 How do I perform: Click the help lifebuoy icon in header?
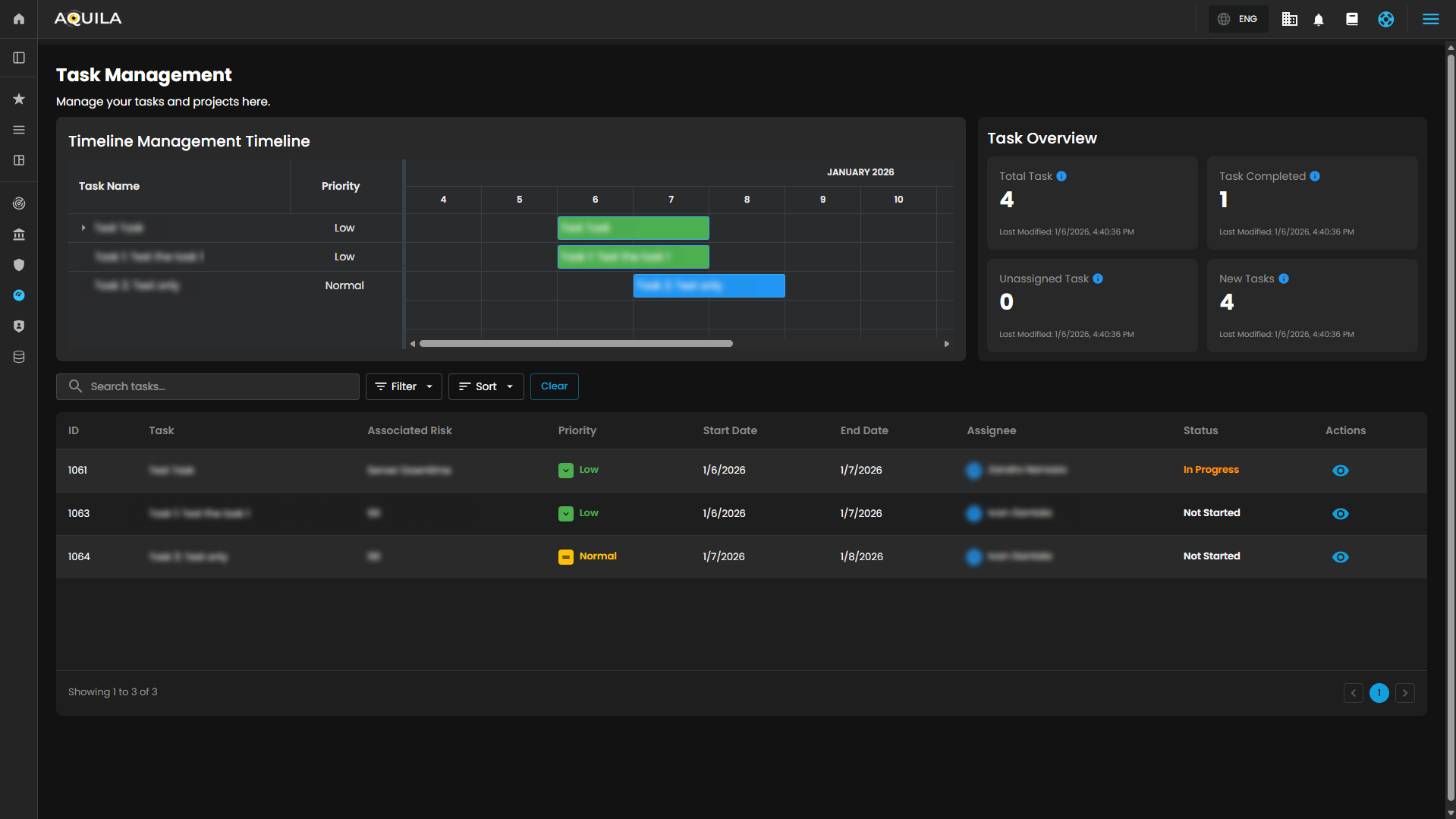(1385, 20)
